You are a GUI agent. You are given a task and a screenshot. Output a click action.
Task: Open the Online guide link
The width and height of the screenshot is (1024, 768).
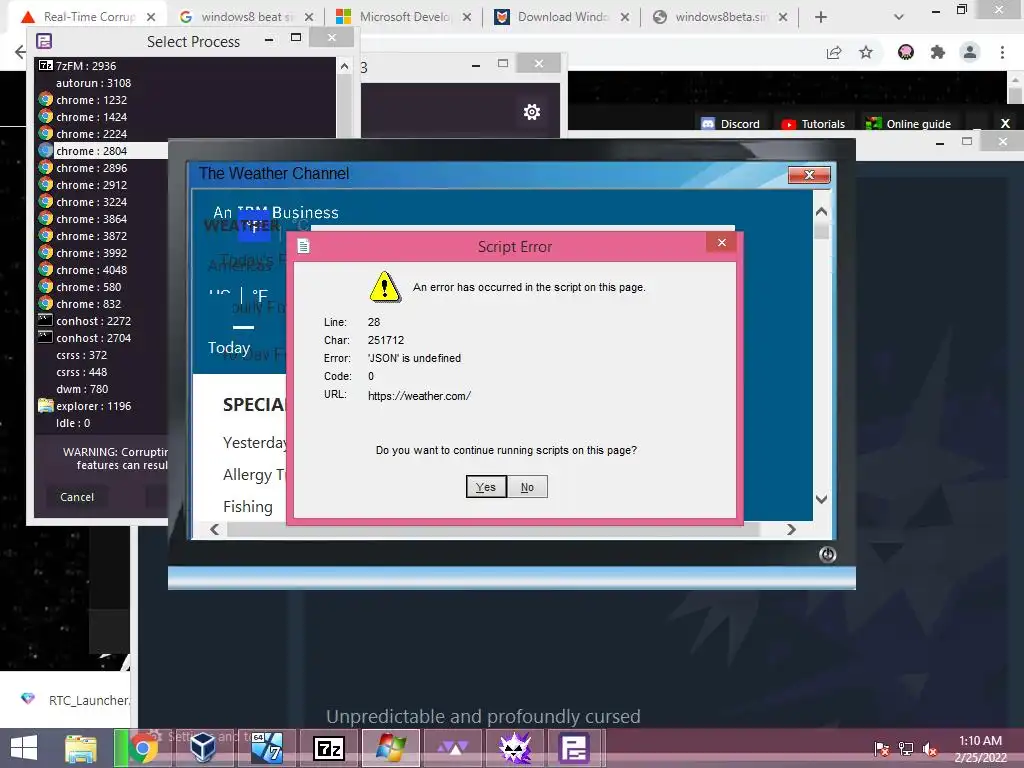tap(908, 123)
